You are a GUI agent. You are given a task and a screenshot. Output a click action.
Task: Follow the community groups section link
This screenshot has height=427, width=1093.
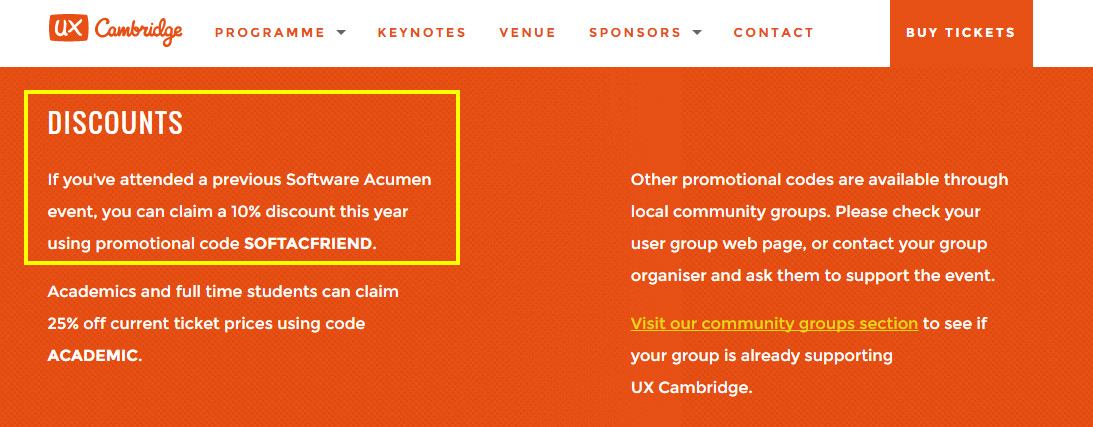[x=774, y=324]
